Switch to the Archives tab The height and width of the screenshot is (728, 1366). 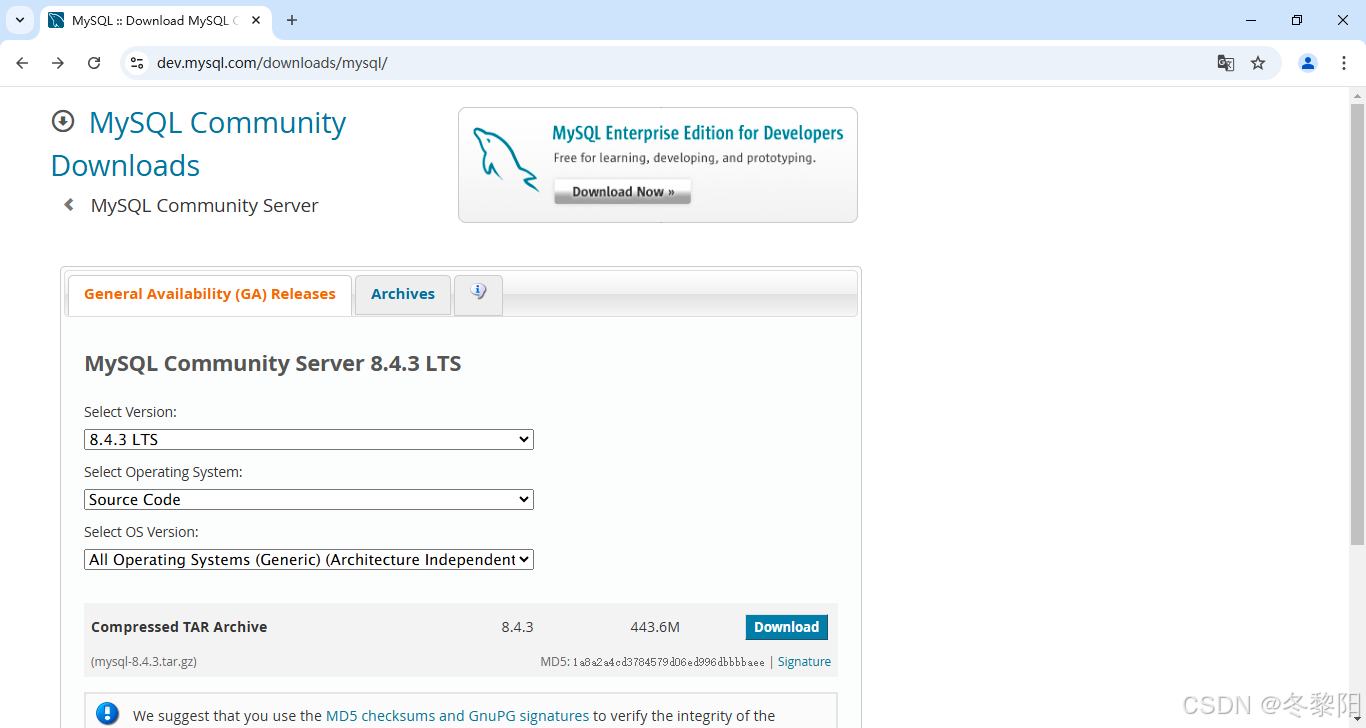click(x=403, y=294)
